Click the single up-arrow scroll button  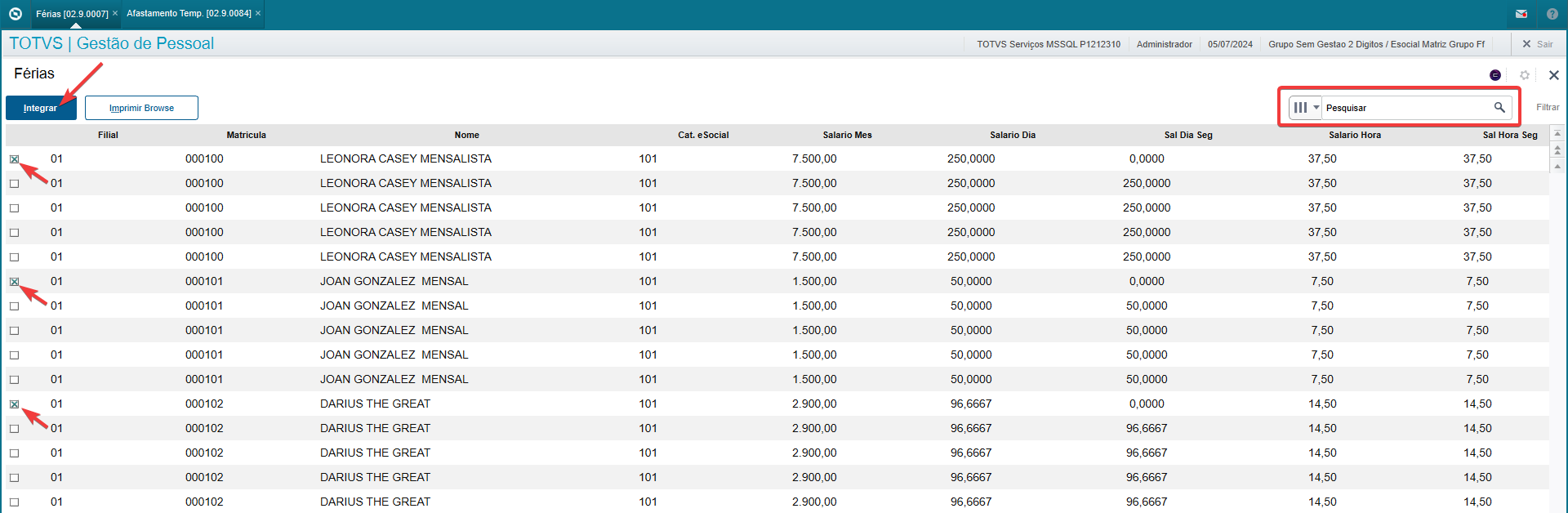[x=1557, y=166]
